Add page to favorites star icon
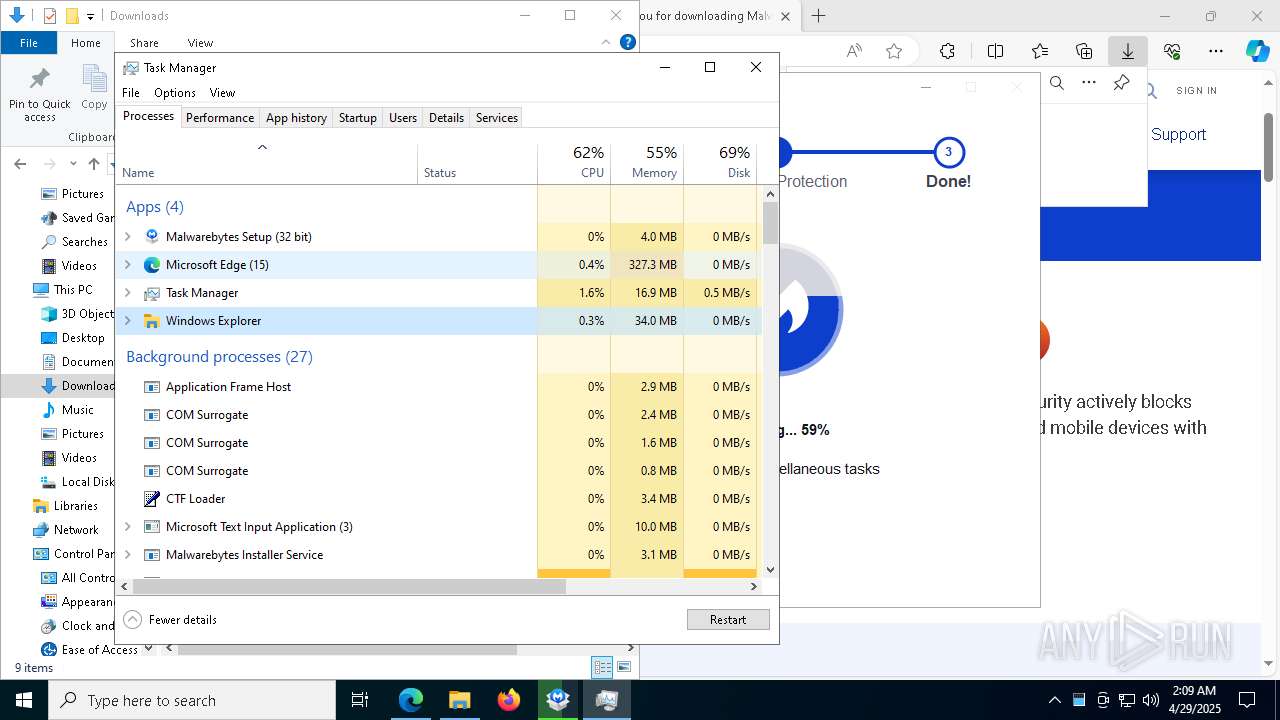1280x720 pixels. pyautogui.click(x=894, y=51)
